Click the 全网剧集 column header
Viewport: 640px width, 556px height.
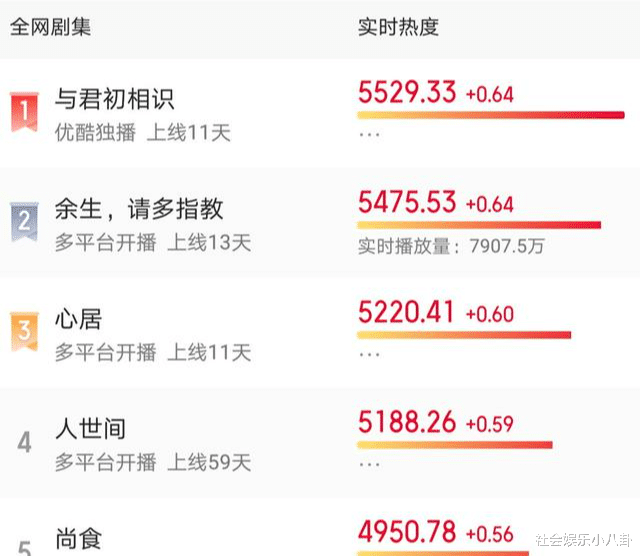(50, 27)
